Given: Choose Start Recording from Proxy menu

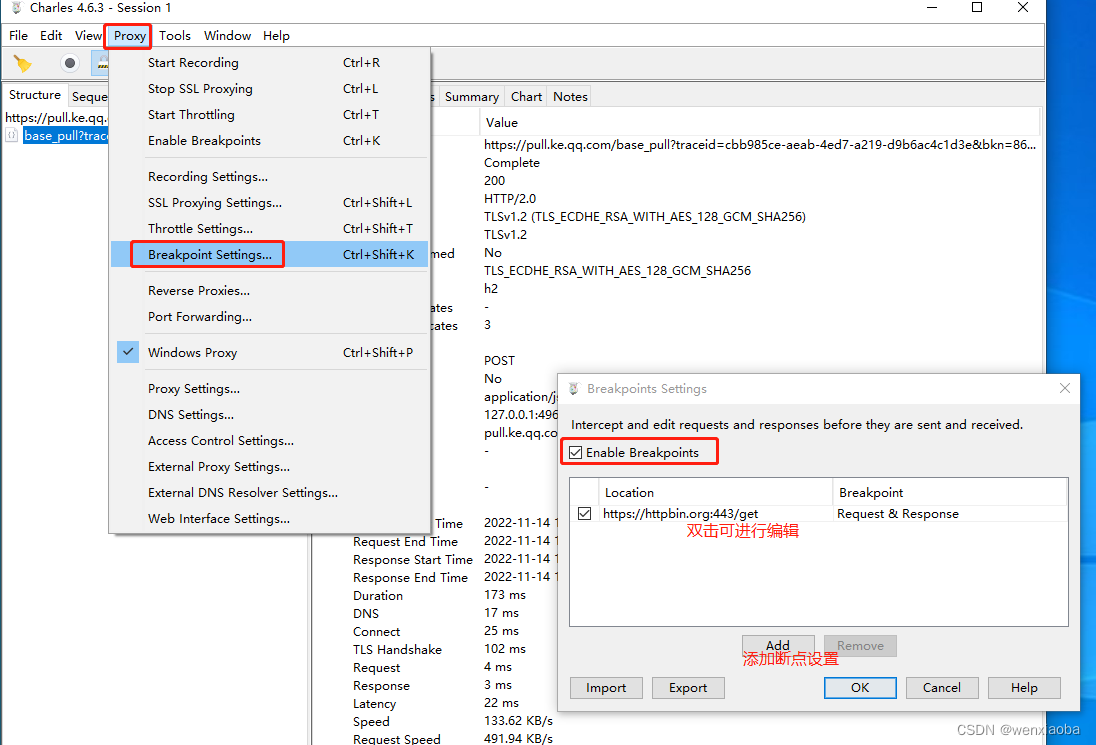Looking at the screenshot, I should [x=269, y=63].
